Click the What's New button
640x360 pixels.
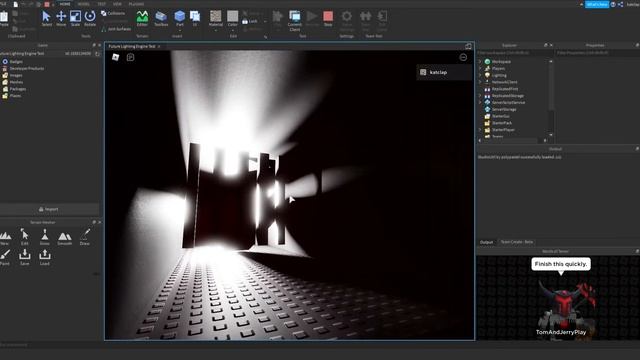597,4
